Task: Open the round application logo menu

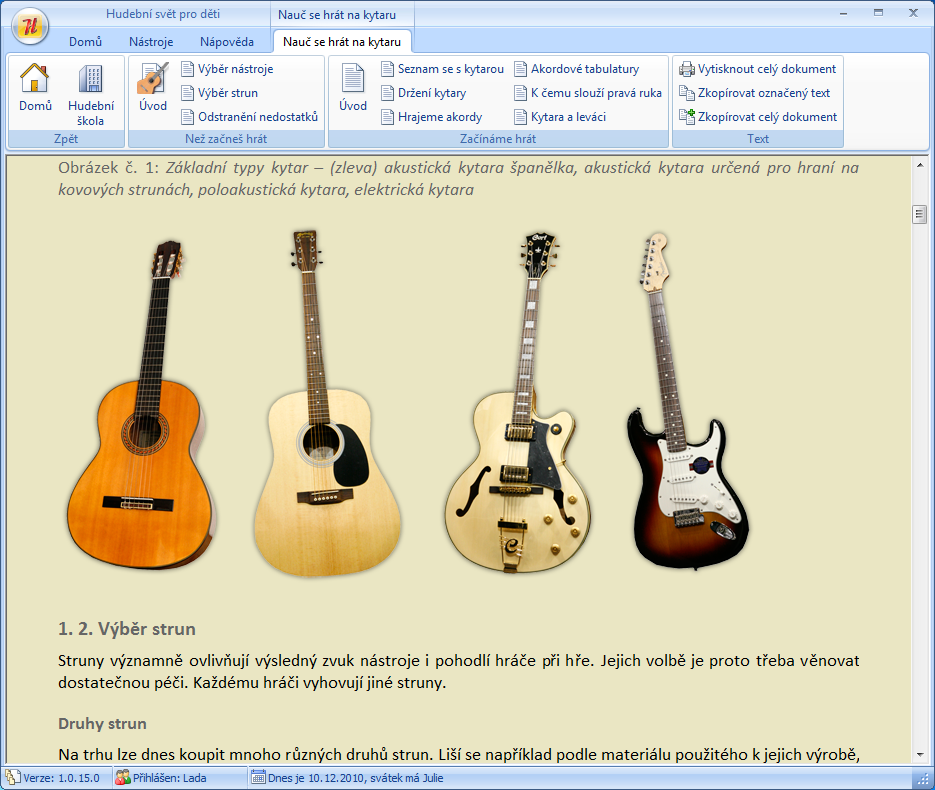Action: 30,26
